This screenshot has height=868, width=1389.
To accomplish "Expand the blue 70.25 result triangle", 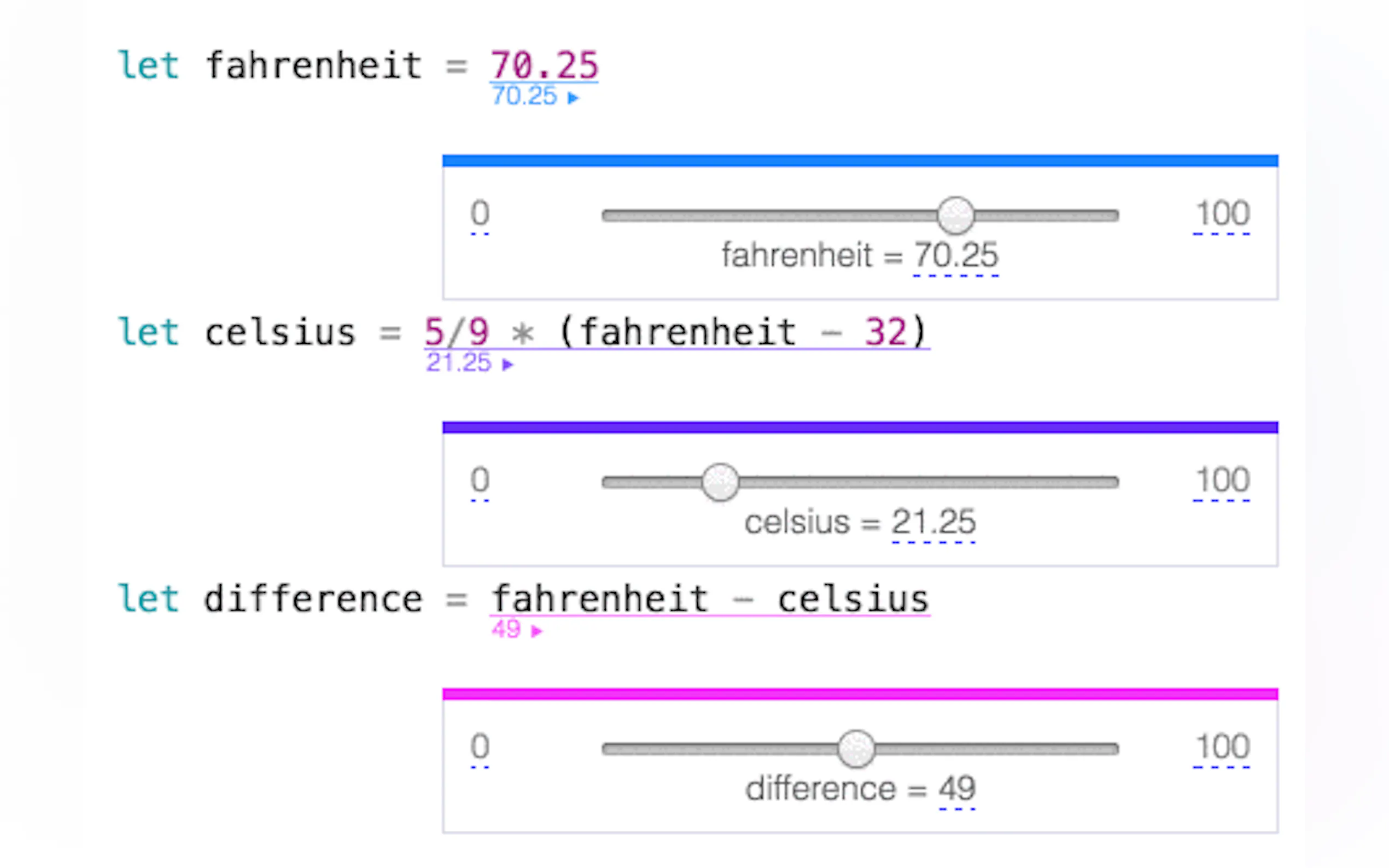I will [573, 98].
